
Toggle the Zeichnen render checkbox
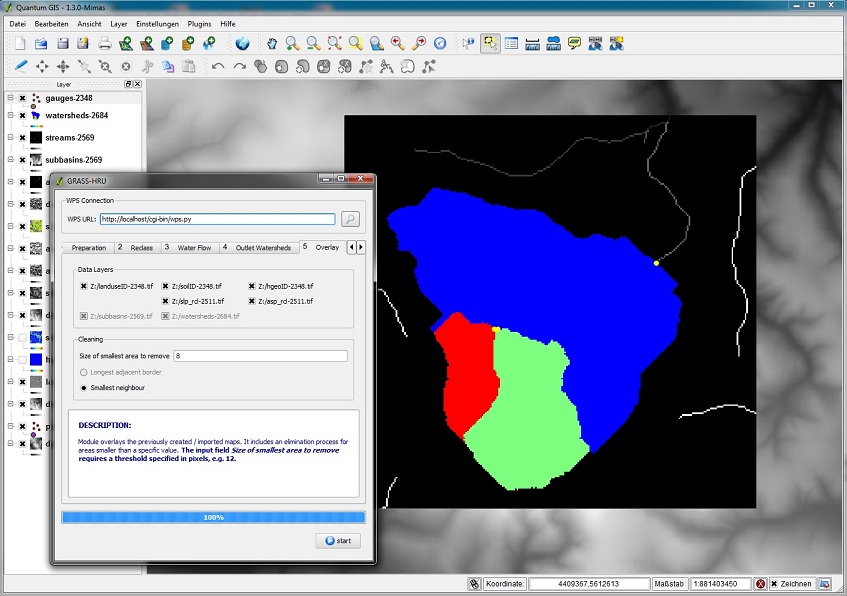tap(773, 584)
